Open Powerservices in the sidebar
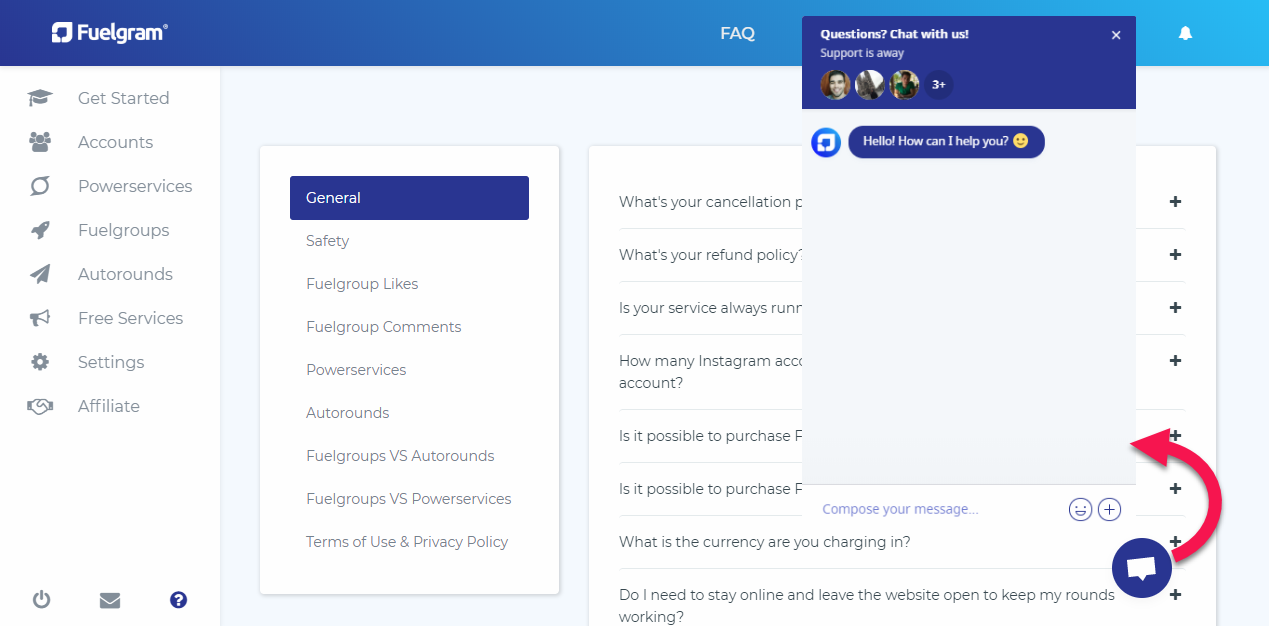 point(134,186)
